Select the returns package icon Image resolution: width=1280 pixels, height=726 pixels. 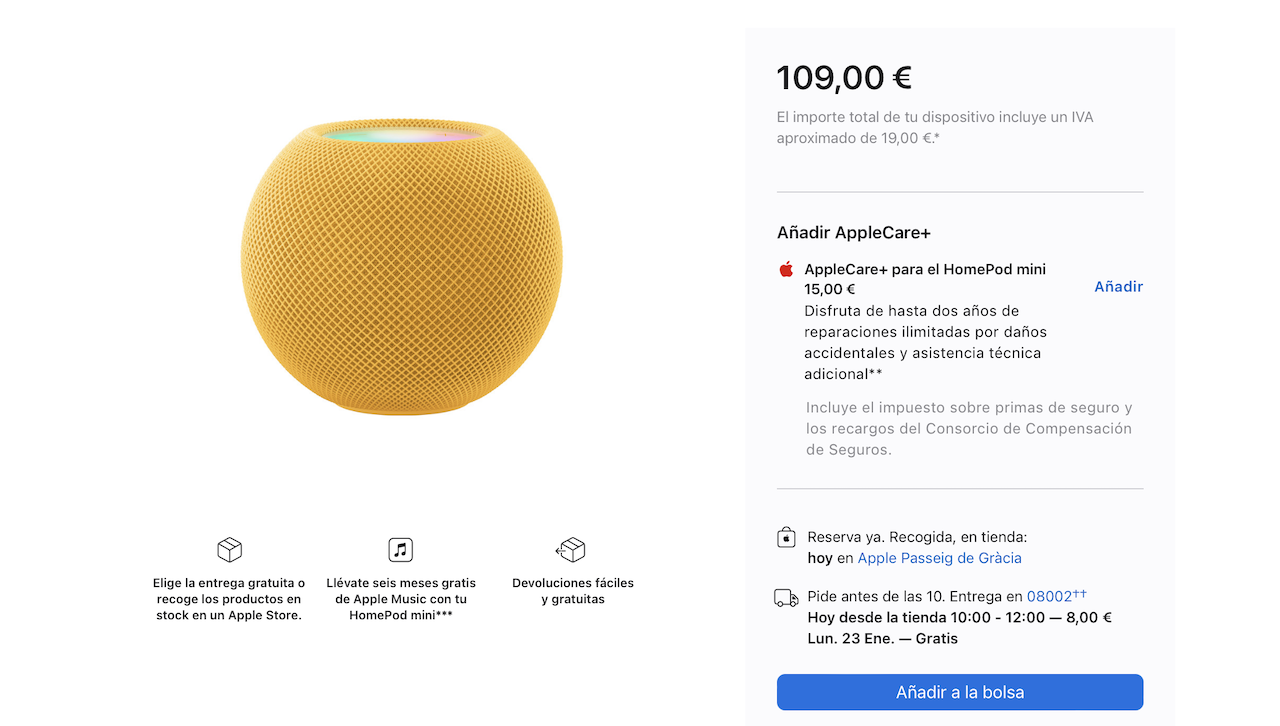coord(571,549)
